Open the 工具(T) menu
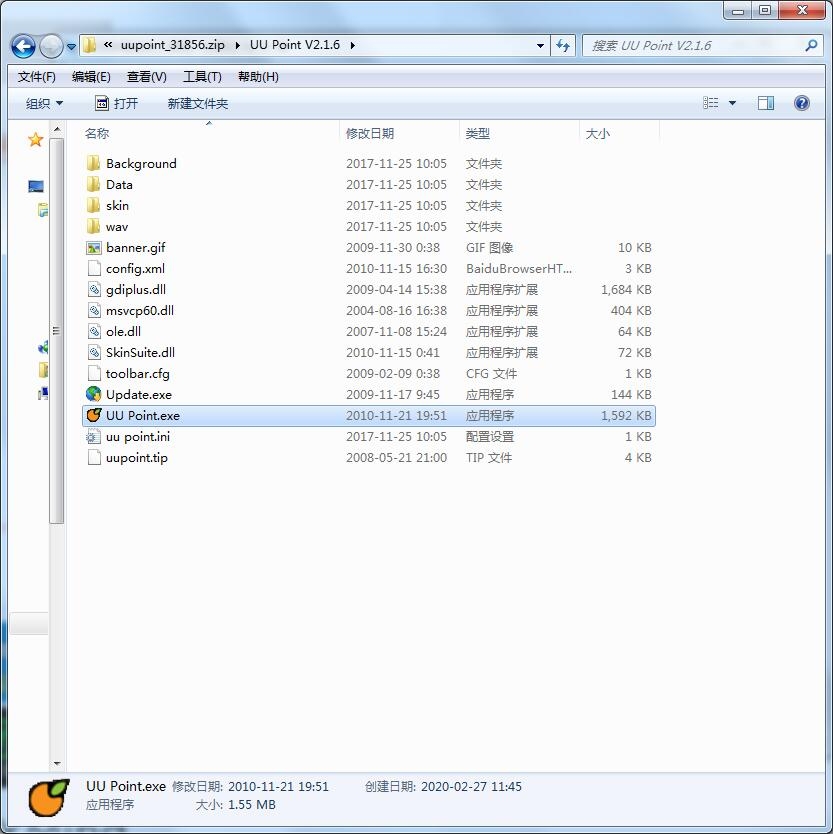 tap(202, 77)
